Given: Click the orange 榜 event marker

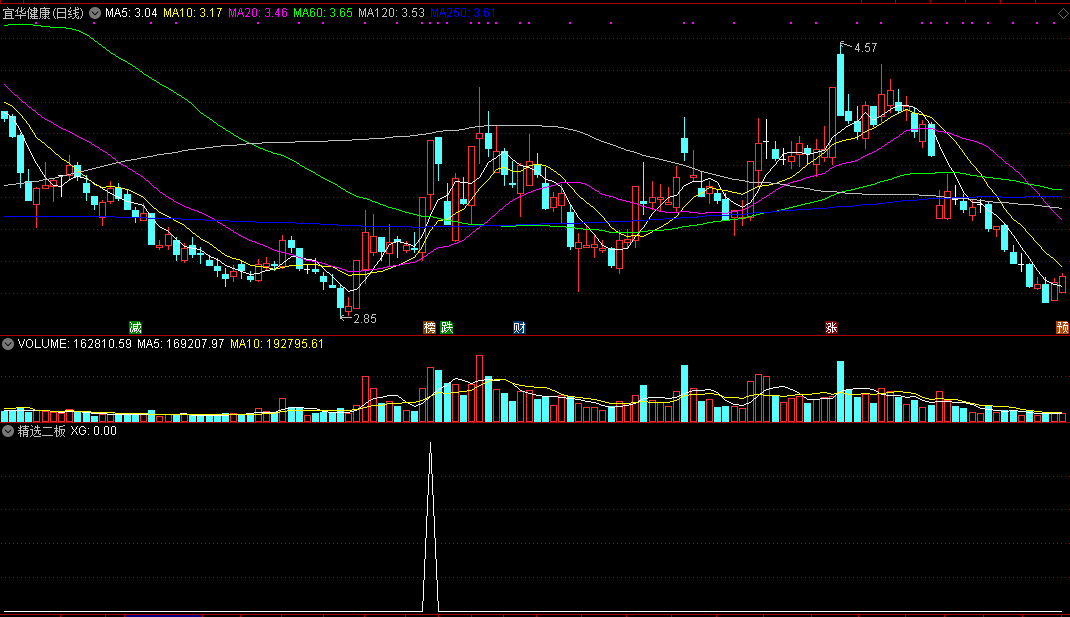Looking at the screenshot, I should [429, 328].
